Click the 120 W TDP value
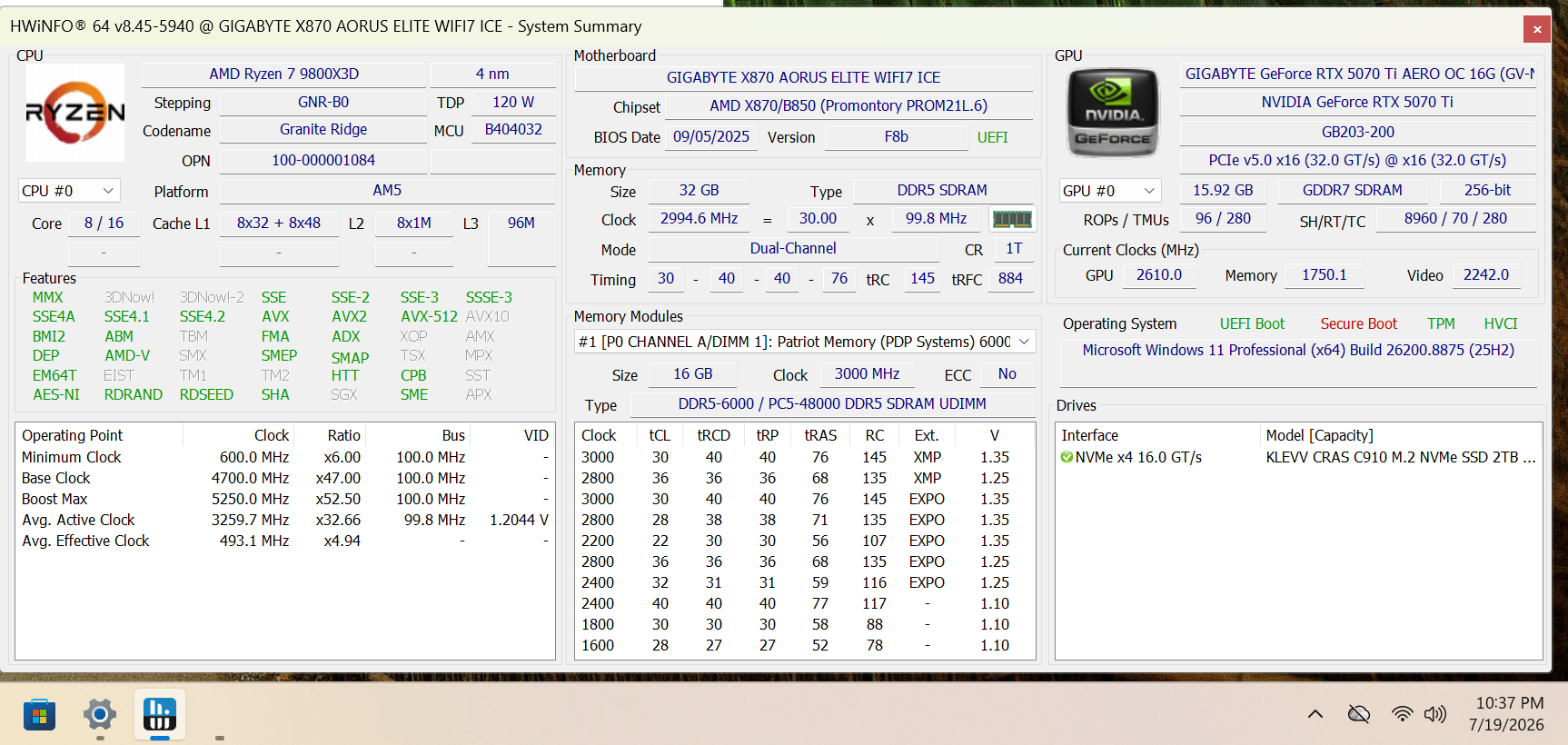This screenshot has width=1568, height=745. (x=513, y=102)
